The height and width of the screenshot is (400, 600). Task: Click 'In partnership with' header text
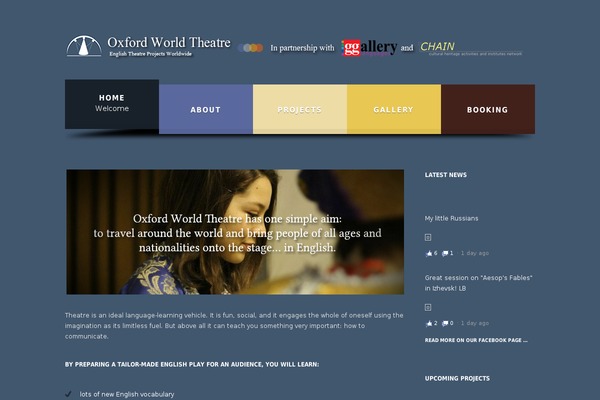coord(302,48)
